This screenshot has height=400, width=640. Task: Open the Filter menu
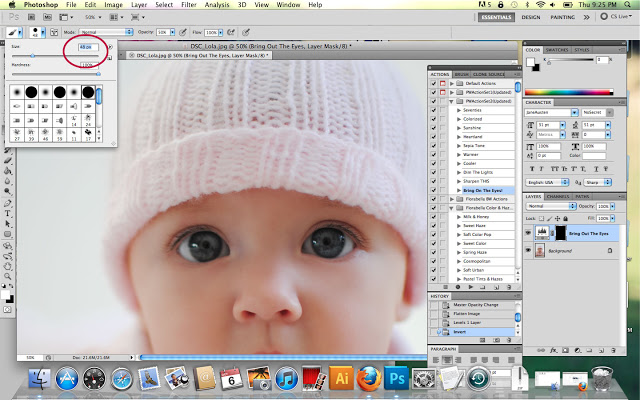tap(189, 4)
